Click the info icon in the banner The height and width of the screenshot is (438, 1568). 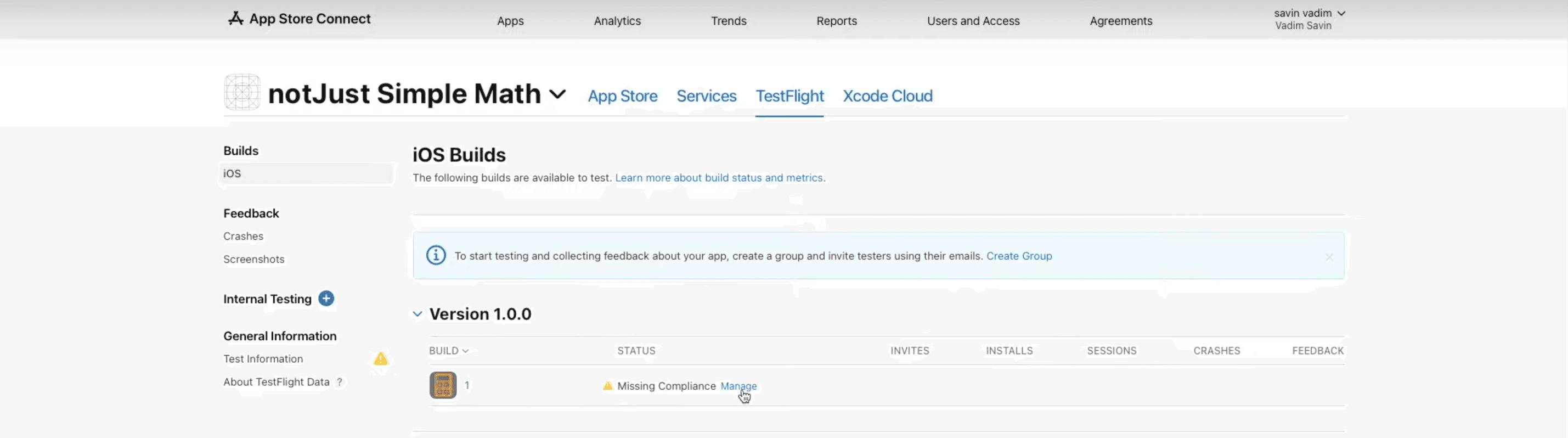[x=436, y=255]
